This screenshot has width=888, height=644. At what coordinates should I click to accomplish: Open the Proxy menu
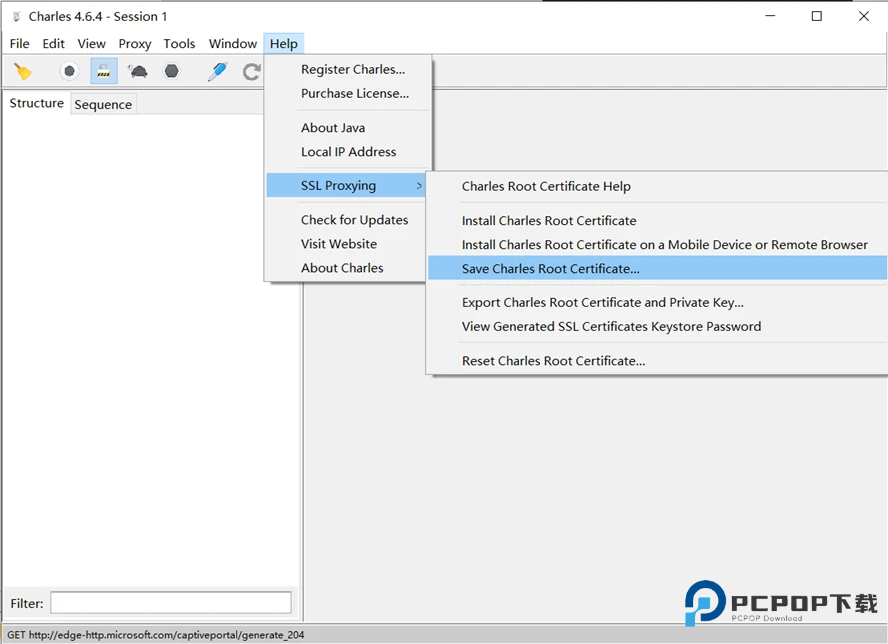(x=135, y=43)
